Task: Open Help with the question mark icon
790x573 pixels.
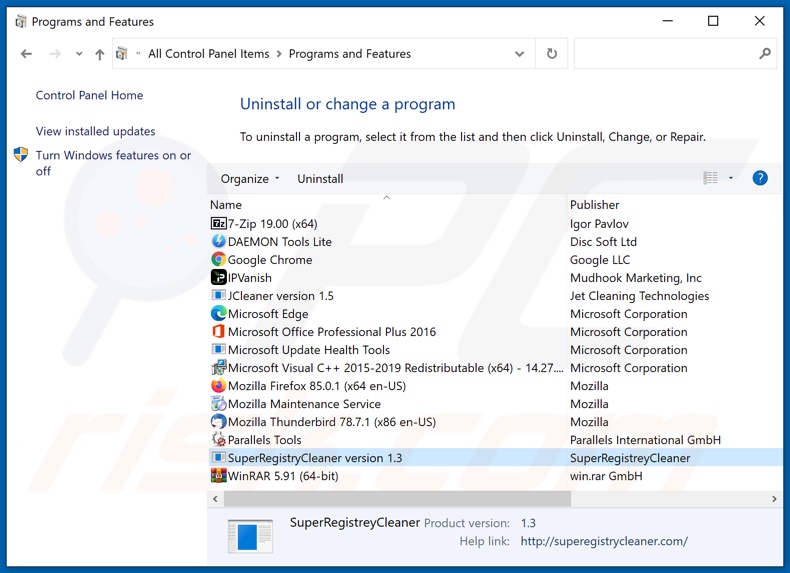Action: [760, 178]
